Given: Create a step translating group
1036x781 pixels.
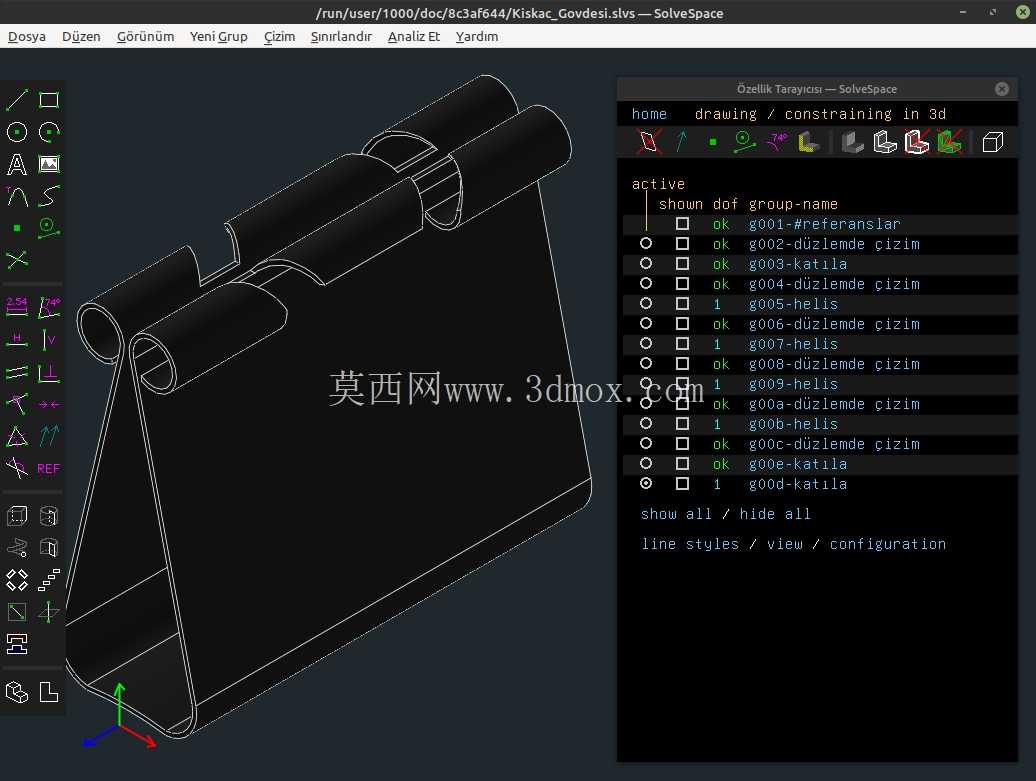Looking at the screenshot, I should [49, 580].
